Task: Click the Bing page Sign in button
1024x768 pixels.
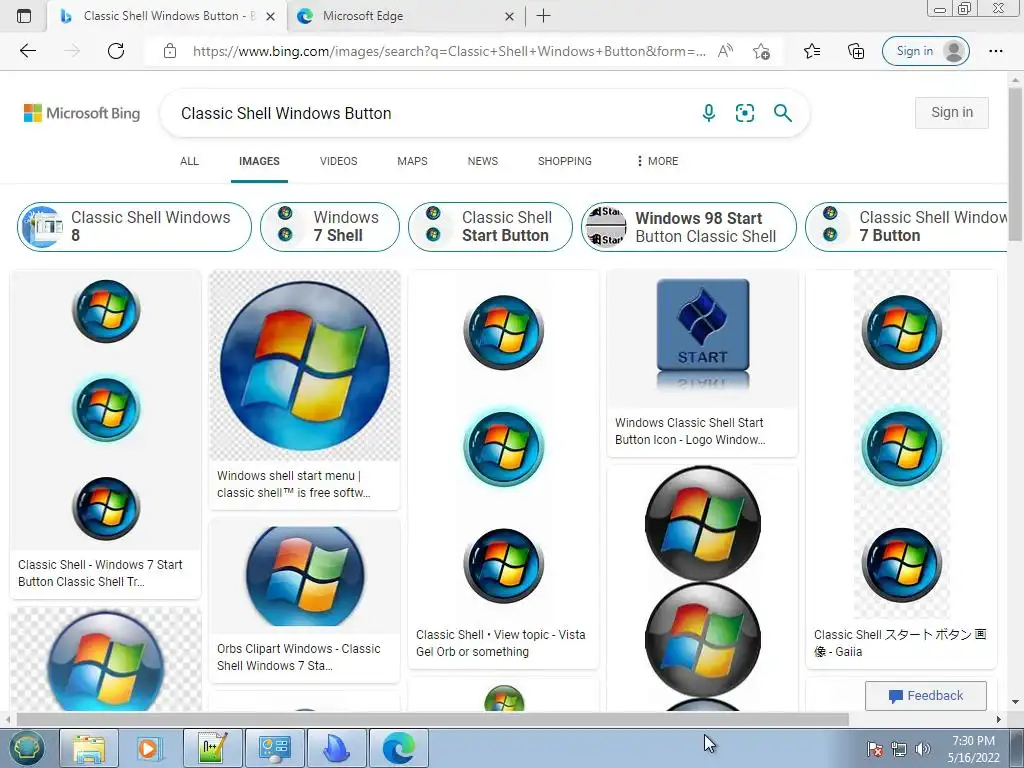Action: [x=952, y=112]
